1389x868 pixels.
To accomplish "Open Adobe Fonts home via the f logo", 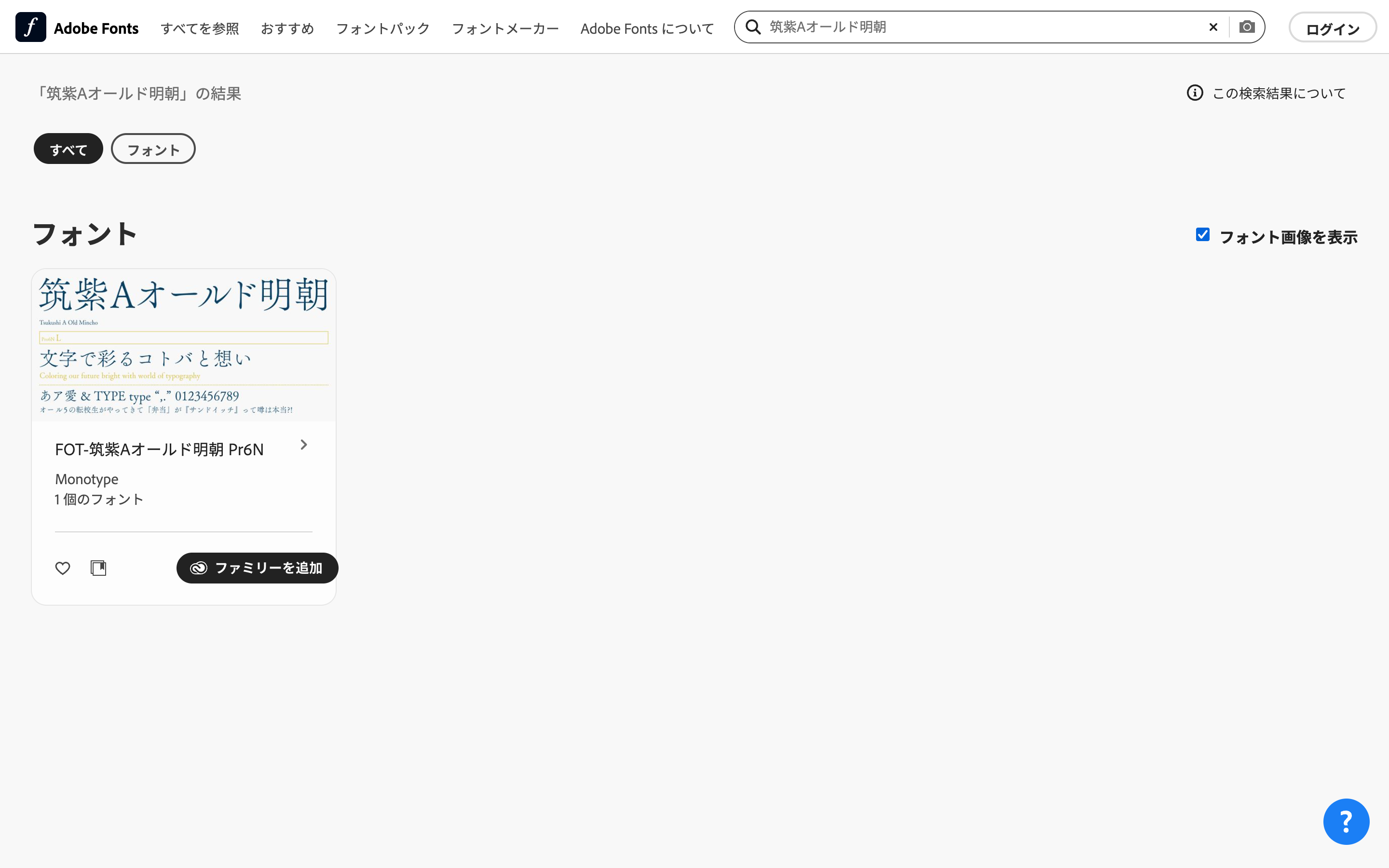I will tap(30, 27).
